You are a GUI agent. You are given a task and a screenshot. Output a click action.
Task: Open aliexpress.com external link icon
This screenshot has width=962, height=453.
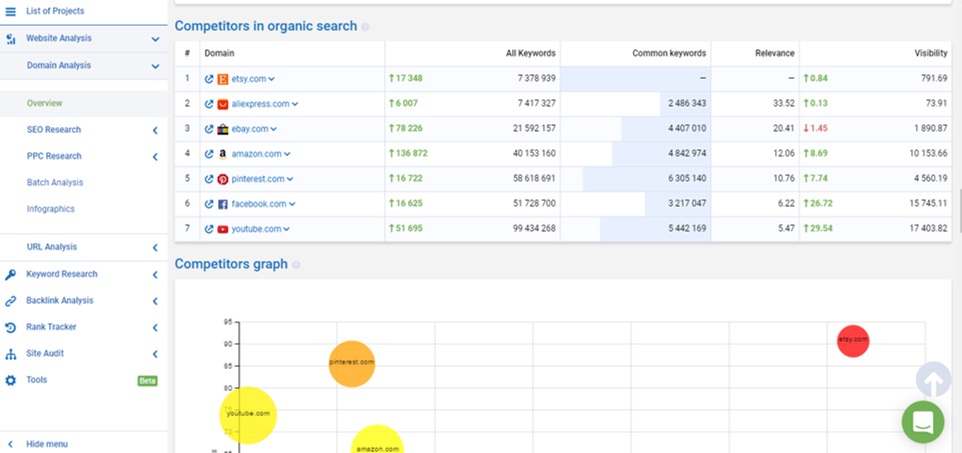209,104
